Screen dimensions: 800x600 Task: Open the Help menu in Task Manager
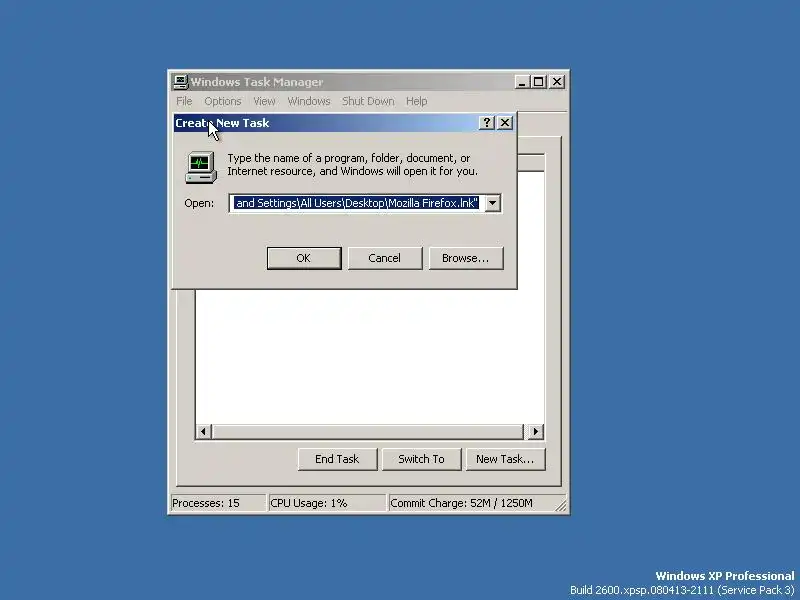coord(416,101)
